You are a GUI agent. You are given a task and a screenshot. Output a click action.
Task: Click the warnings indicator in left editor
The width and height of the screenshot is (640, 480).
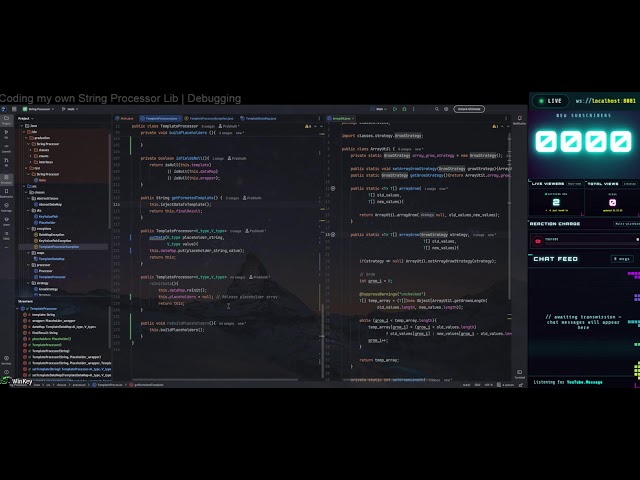308,127
